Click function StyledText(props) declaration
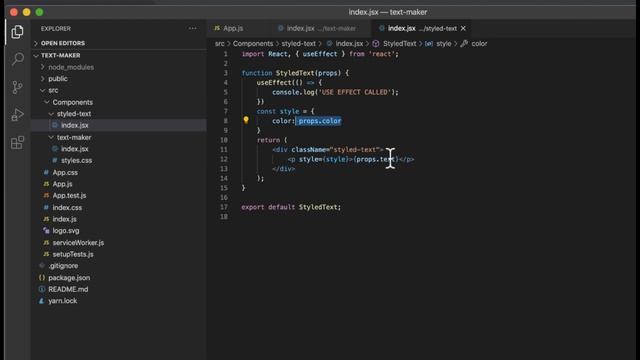The width and height of the screenshot is (640, 360). [295, 73]
